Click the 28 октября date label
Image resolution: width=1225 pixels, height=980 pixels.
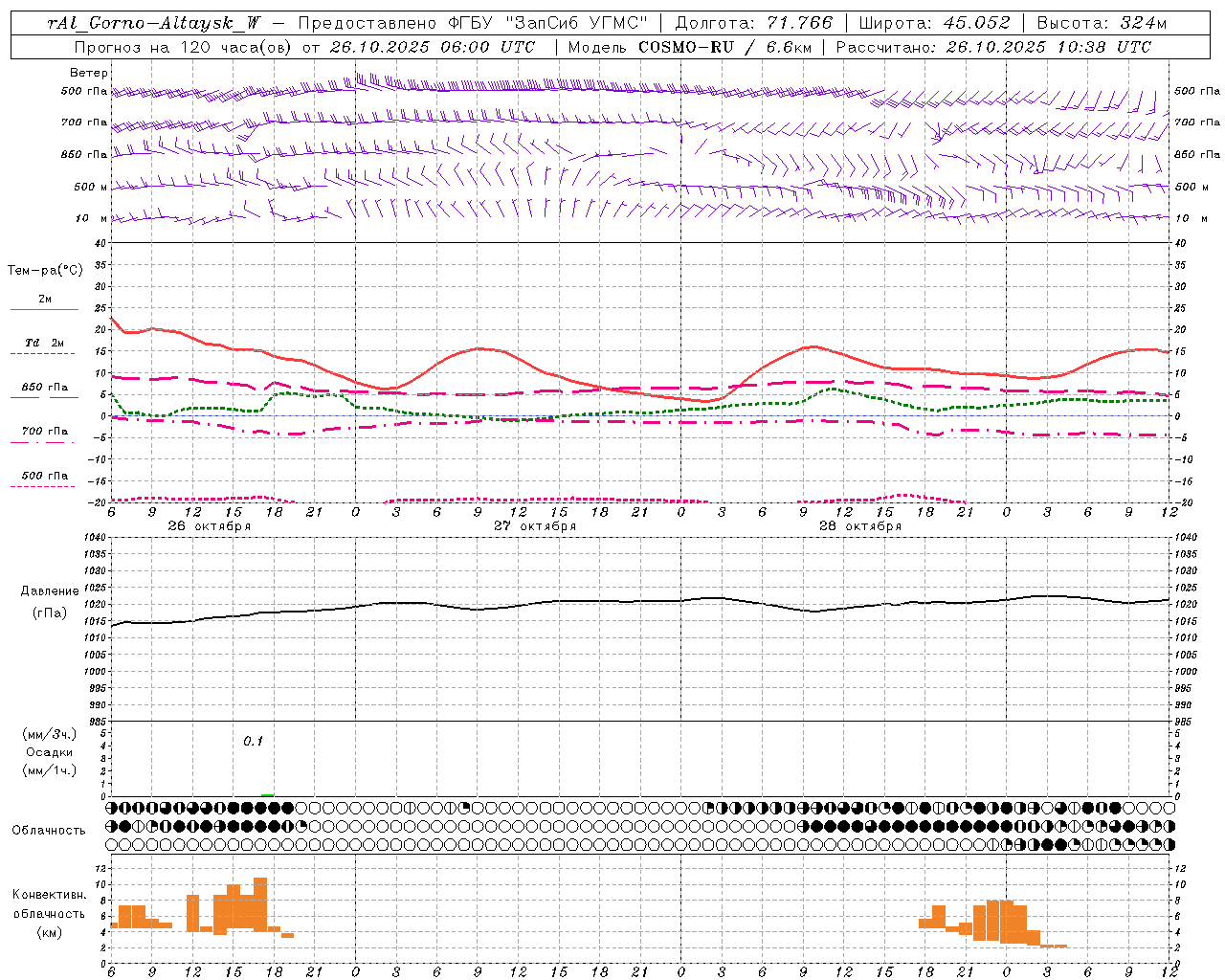[x=859, y=526]
